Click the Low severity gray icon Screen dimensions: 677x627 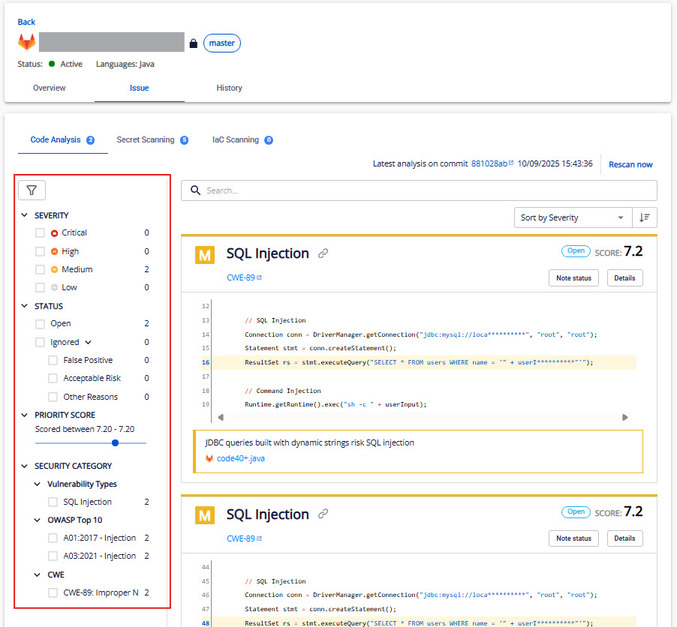click(x=54, y=288)
